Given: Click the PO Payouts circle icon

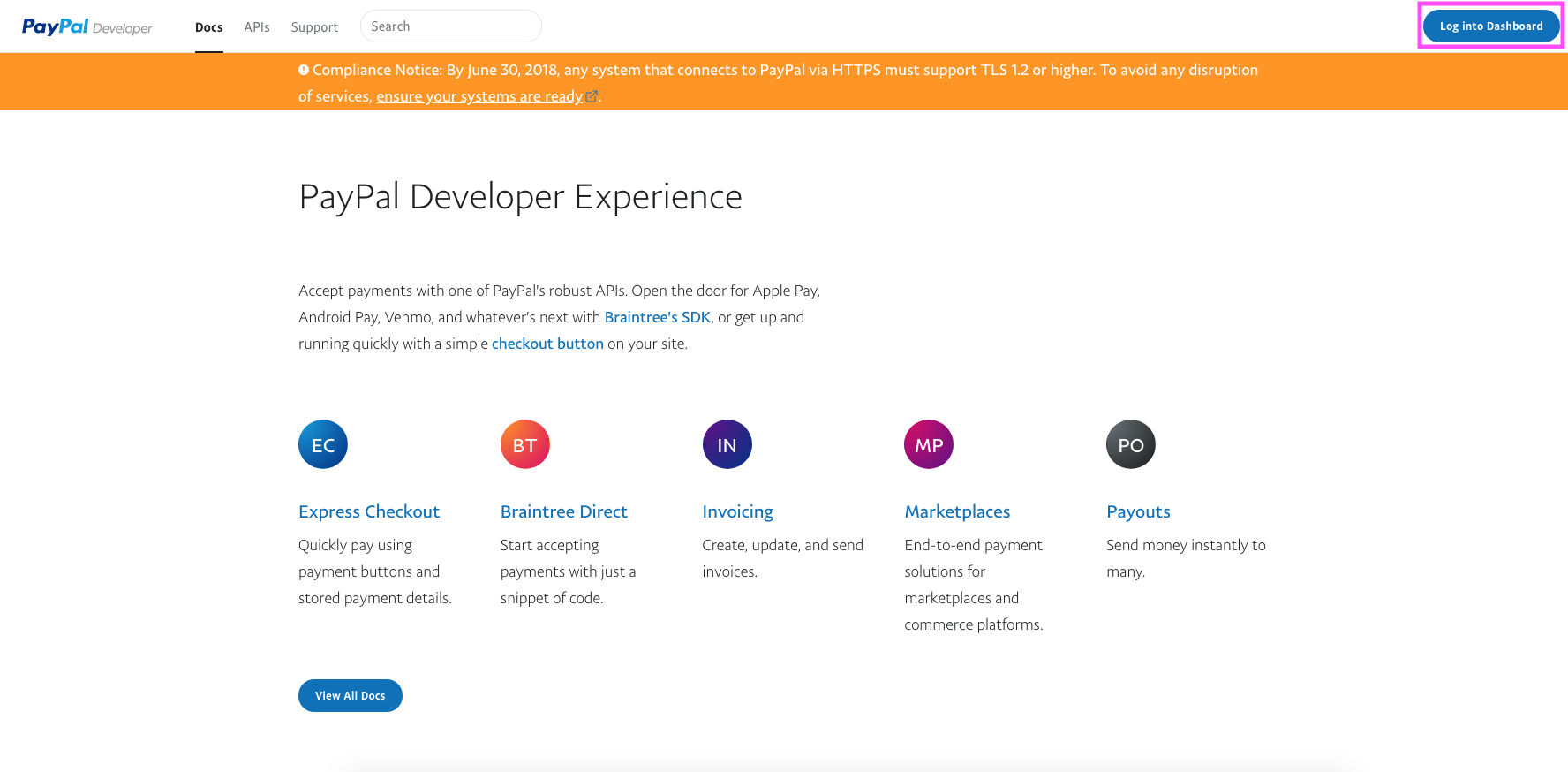Looking at the screenshot, I should [x=1131, y=444].
